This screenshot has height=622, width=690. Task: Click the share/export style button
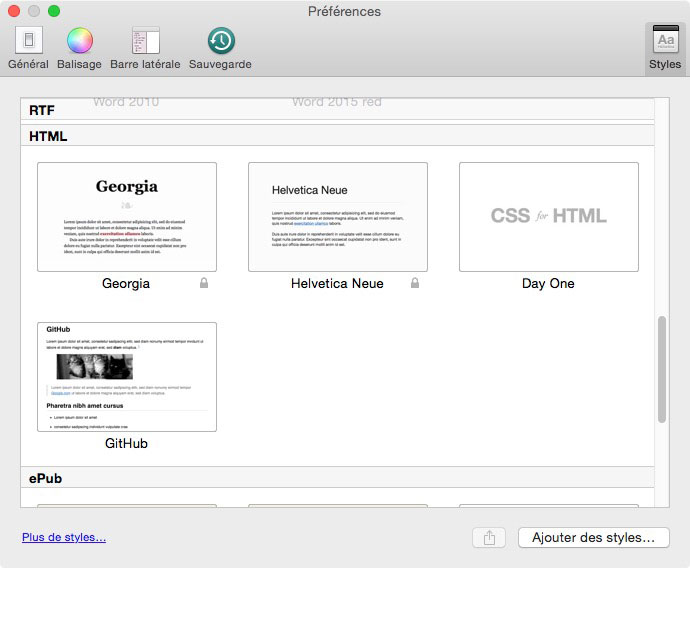[x=489, y=537]
